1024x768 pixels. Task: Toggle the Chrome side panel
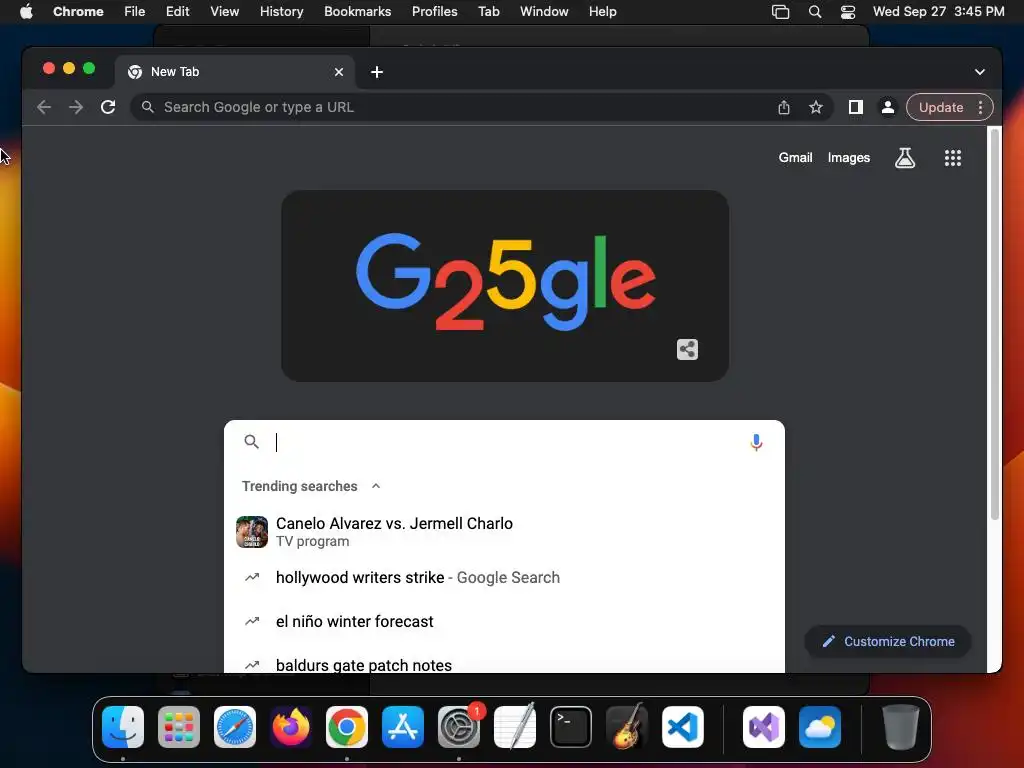(856, 107)
